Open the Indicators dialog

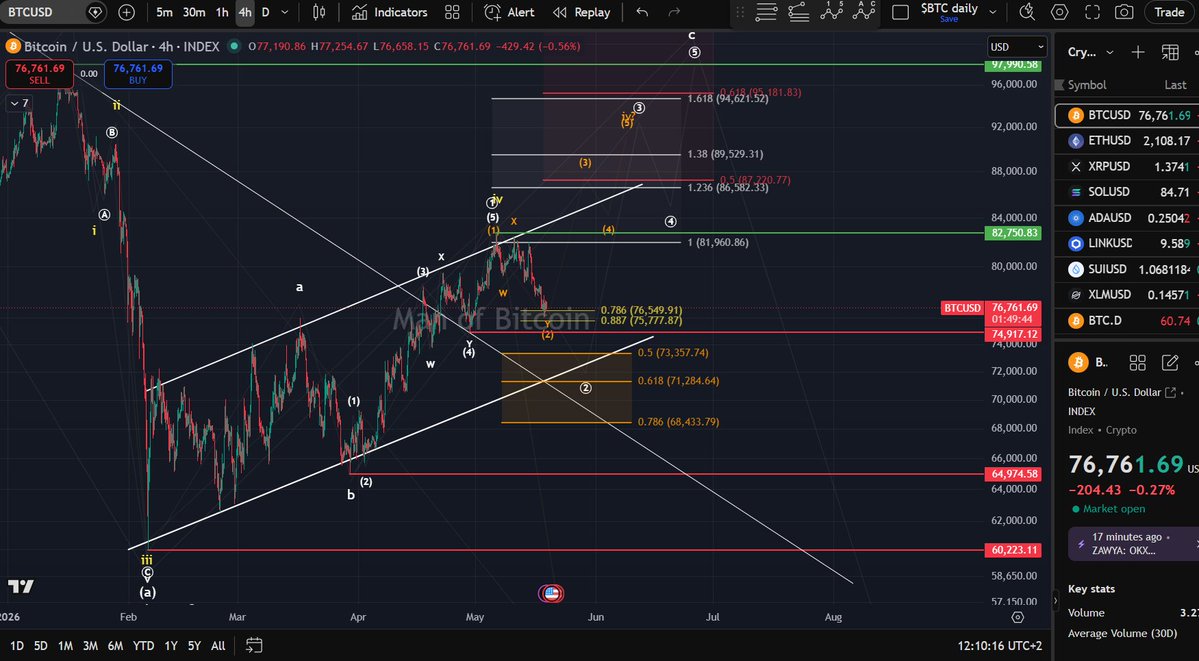tap(390, 12)
